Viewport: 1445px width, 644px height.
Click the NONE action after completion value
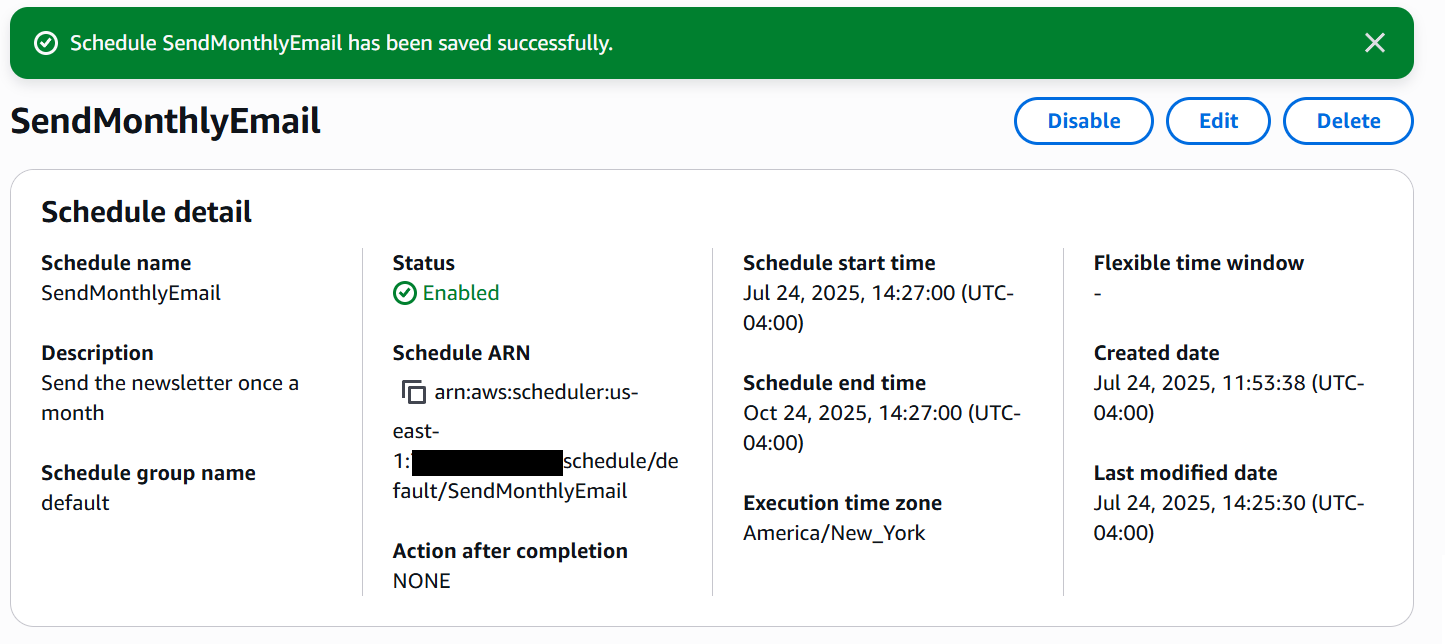(x=421, y=581)
